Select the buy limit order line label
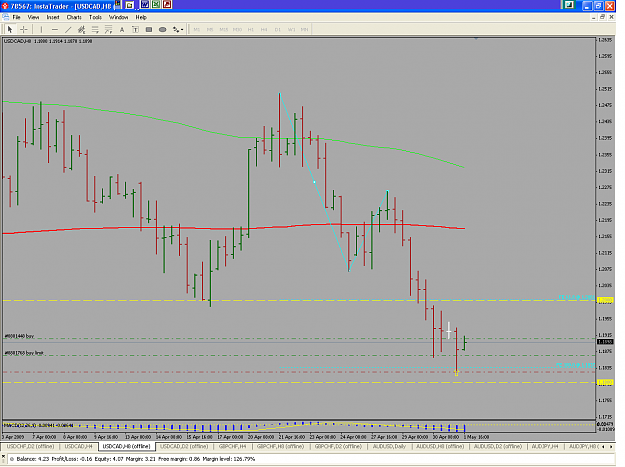625x467 pixels. (x=24, y=353)
